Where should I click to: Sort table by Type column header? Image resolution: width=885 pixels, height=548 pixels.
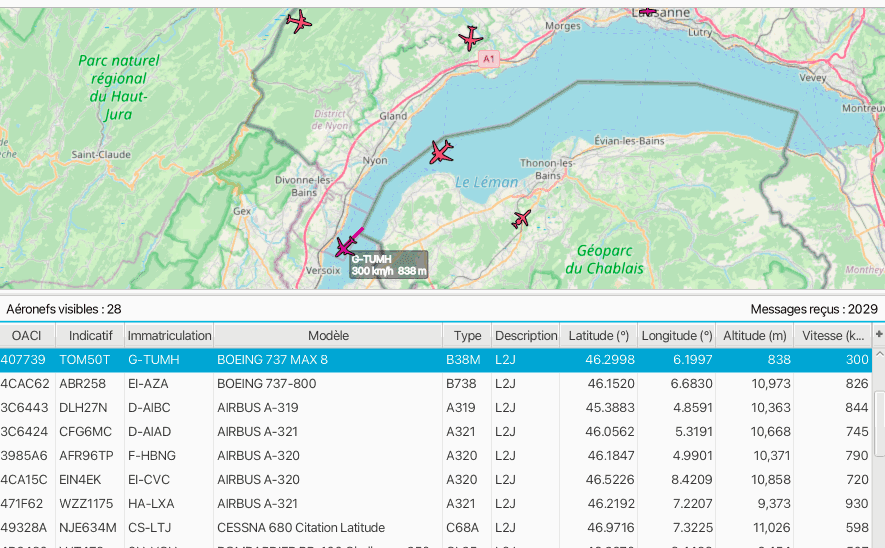pyautogui.click(x=467, y=336)
